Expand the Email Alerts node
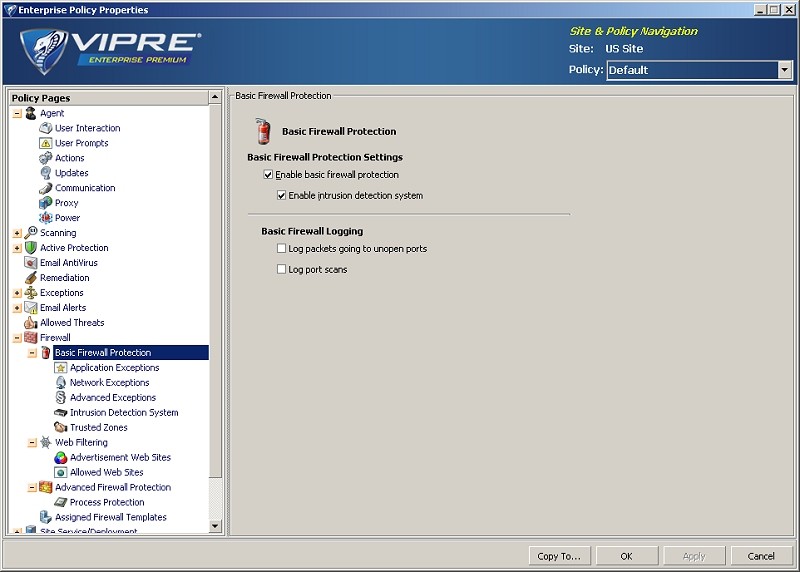Screen dimensions: 800x572 17,308
